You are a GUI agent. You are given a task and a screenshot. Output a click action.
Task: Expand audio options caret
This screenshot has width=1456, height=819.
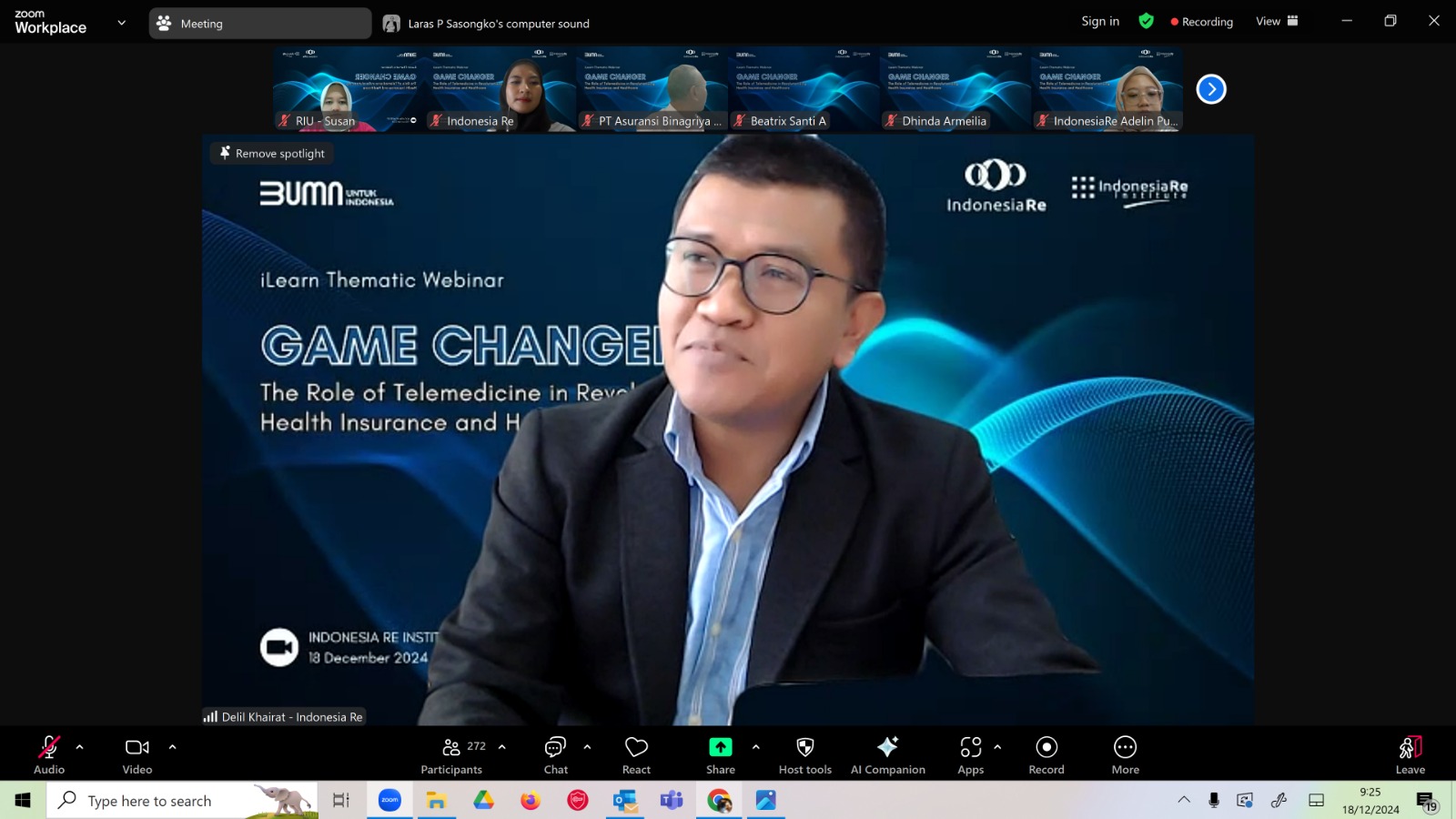point(80,747)
